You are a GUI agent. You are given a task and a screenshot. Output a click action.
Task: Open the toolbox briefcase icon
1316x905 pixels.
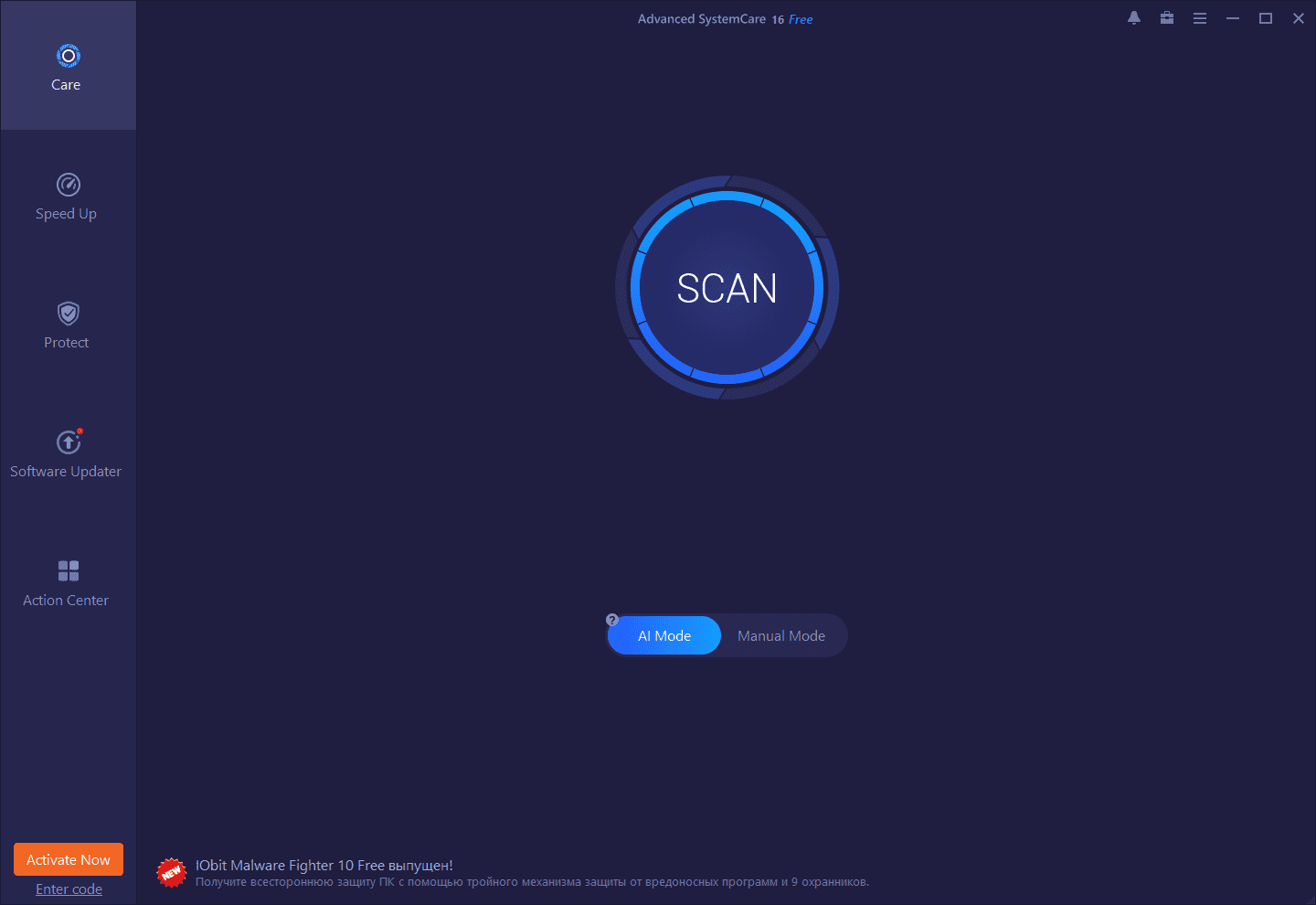[1167, 18]
